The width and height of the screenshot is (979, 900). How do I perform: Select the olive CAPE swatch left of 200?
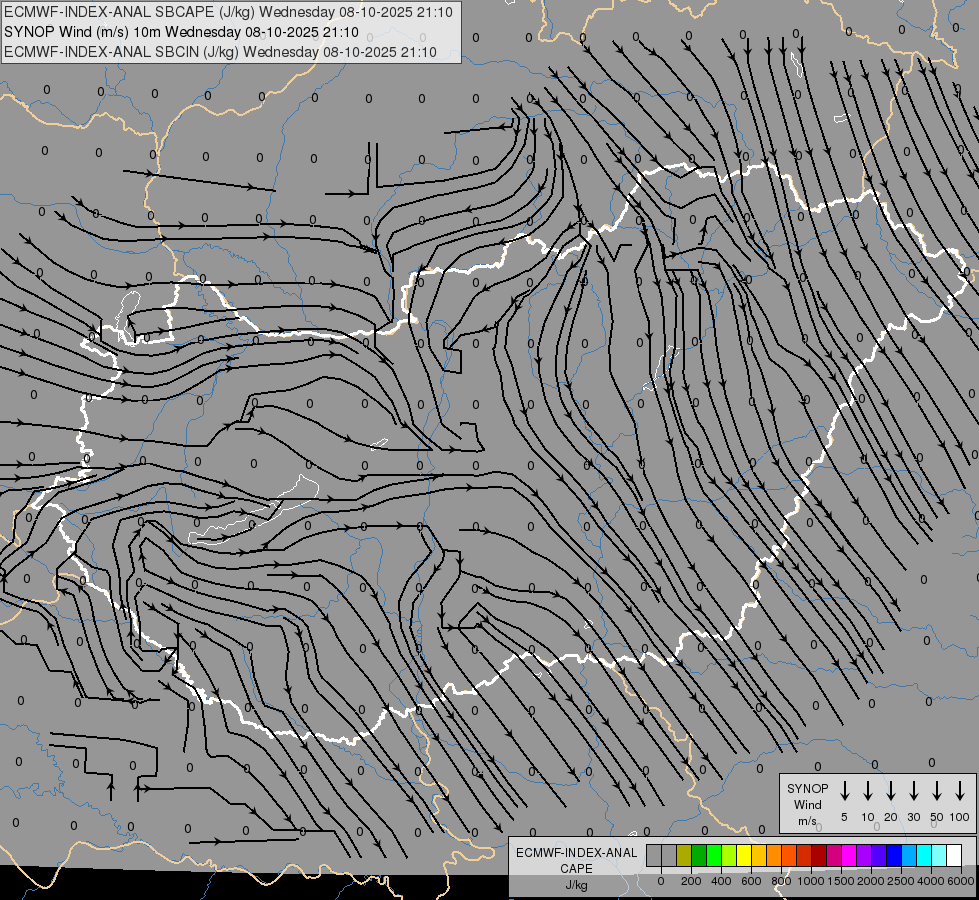pyautogui.click(x=684, y=856)
